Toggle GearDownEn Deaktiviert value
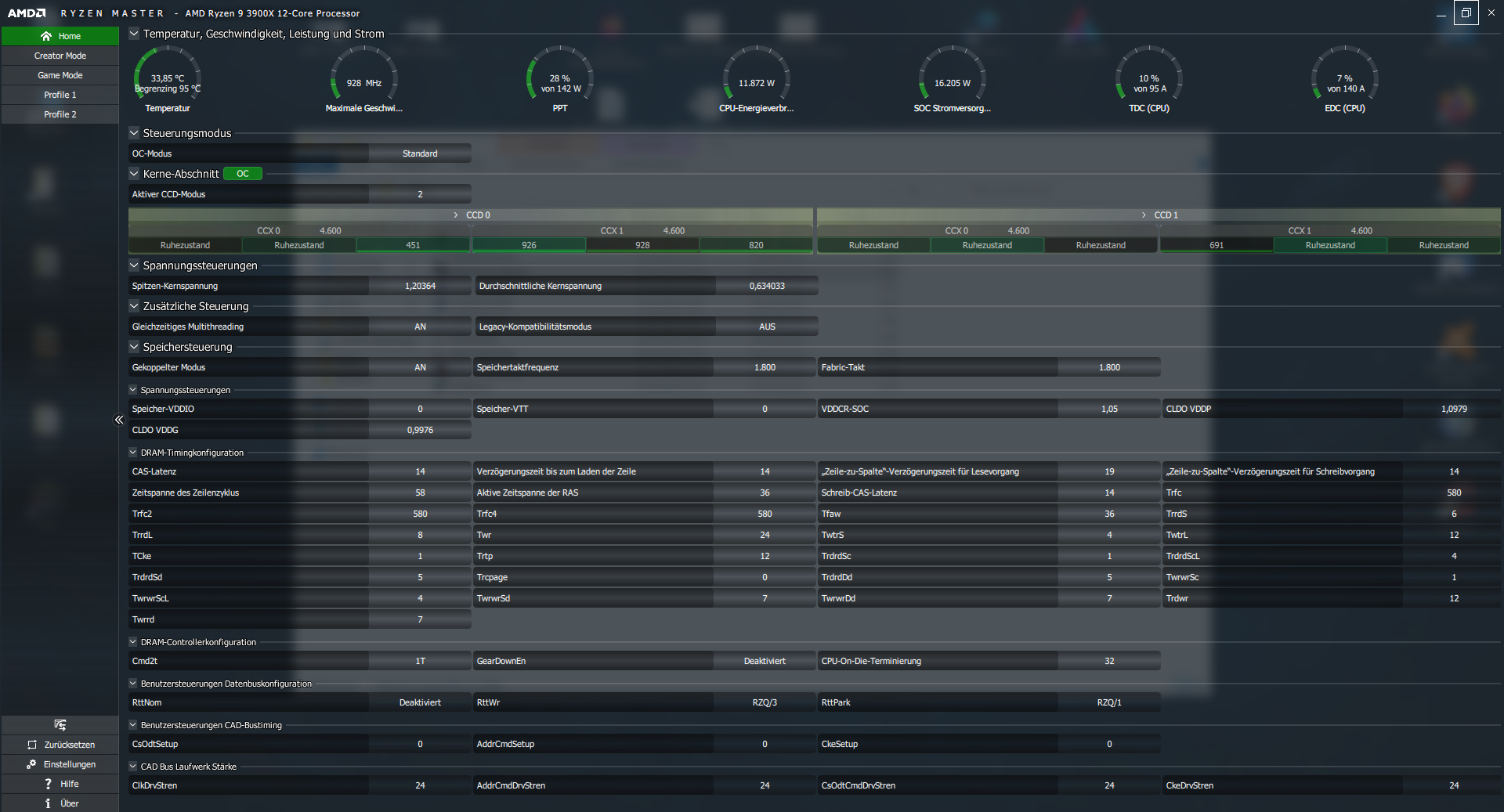 [x=765, y=661]
